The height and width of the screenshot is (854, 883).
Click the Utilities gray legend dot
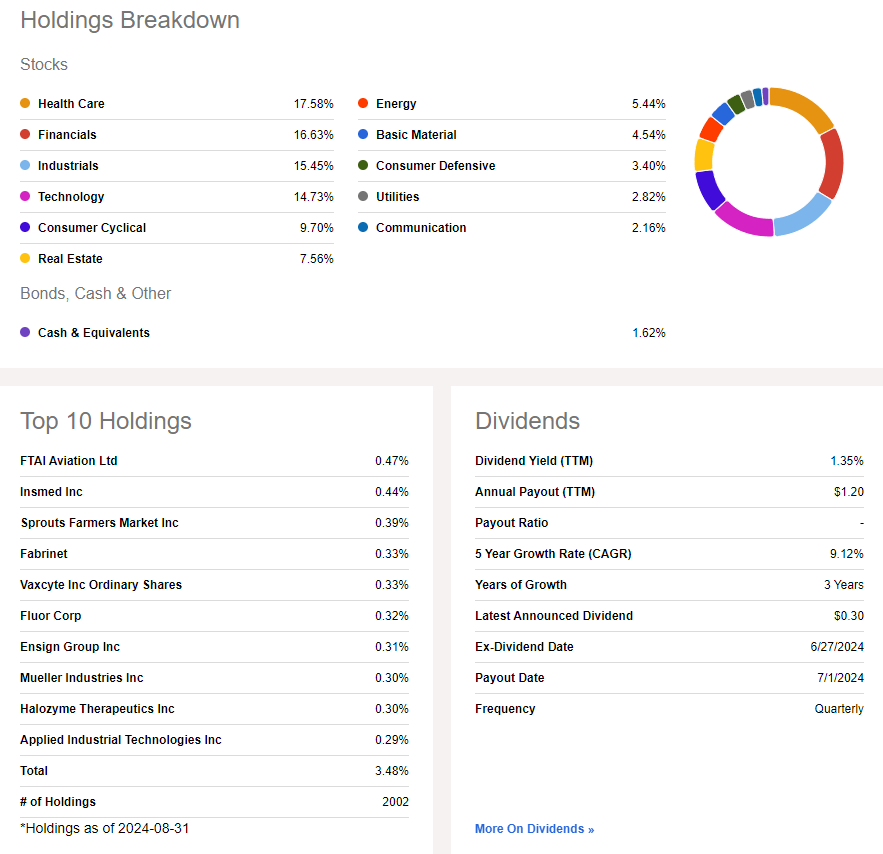click(363, 197)
